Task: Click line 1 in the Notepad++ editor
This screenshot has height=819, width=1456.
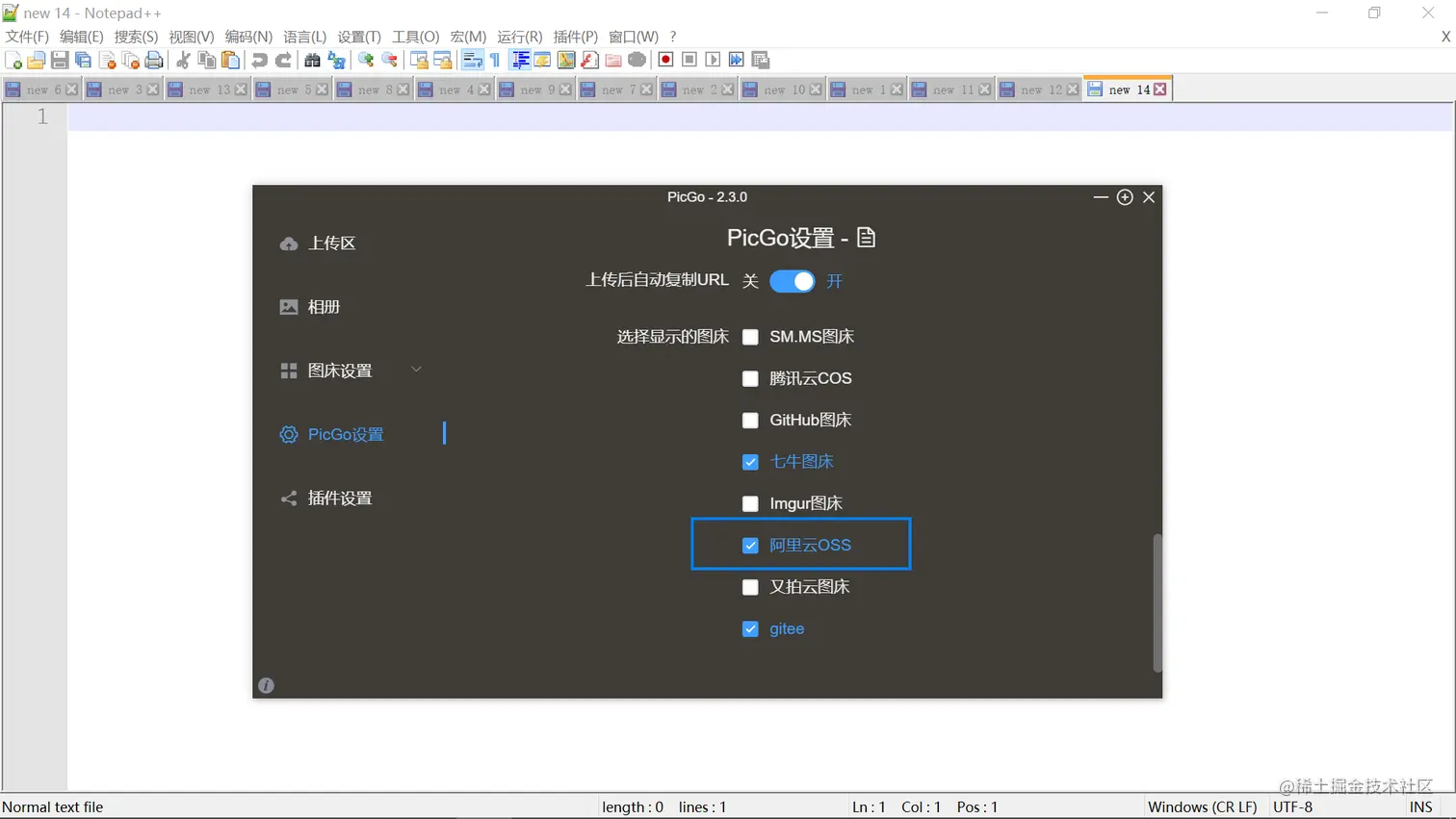Action: 760,116
